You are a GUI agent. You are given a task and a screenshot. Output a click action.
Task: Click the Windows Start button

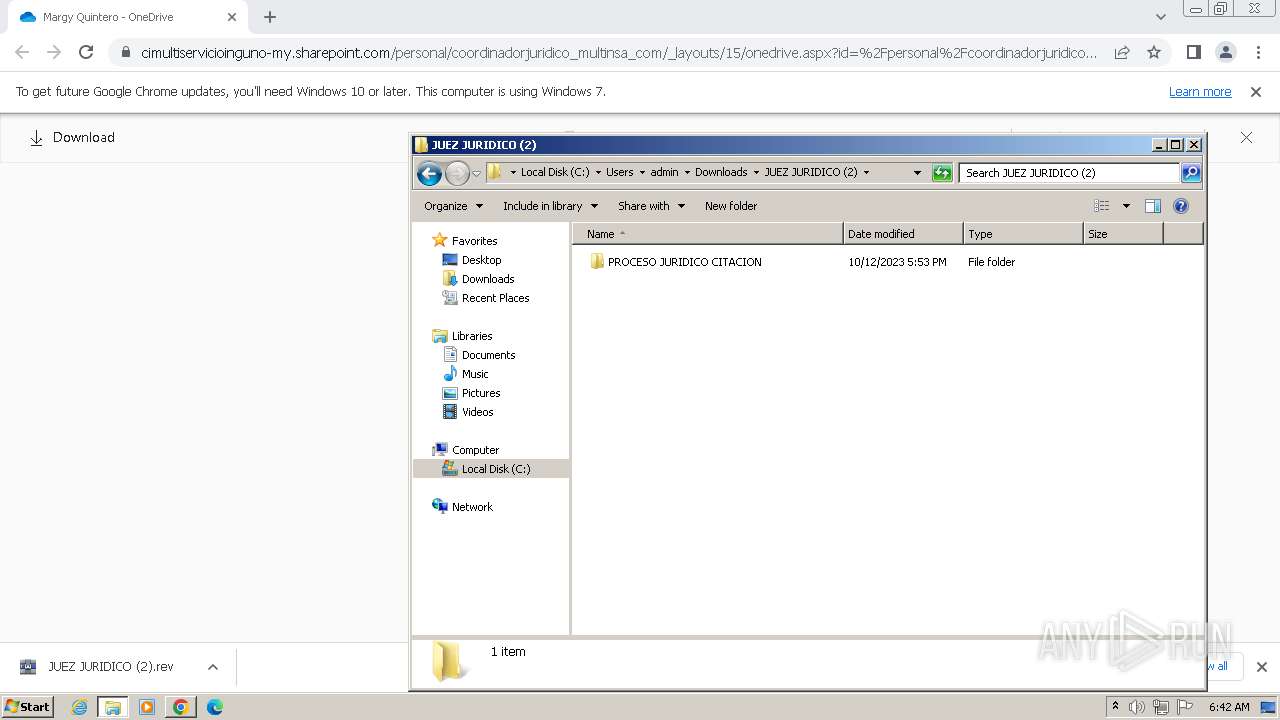point(28,707)
